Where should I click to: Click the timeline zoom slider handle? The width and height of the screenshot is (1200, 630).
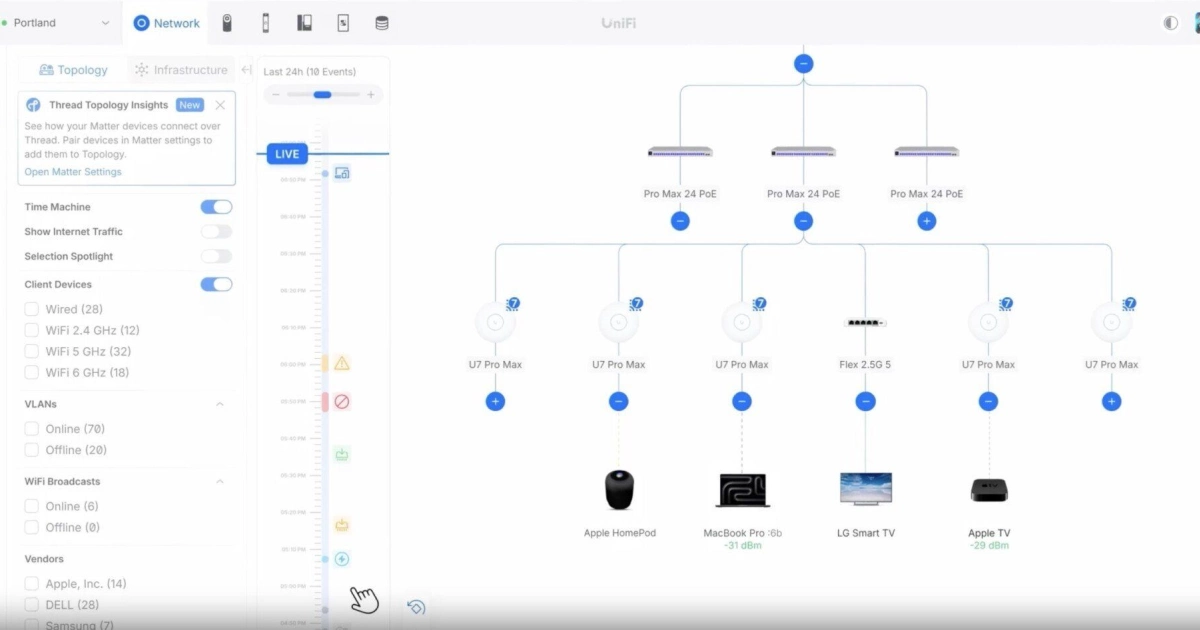coord(322,95)
